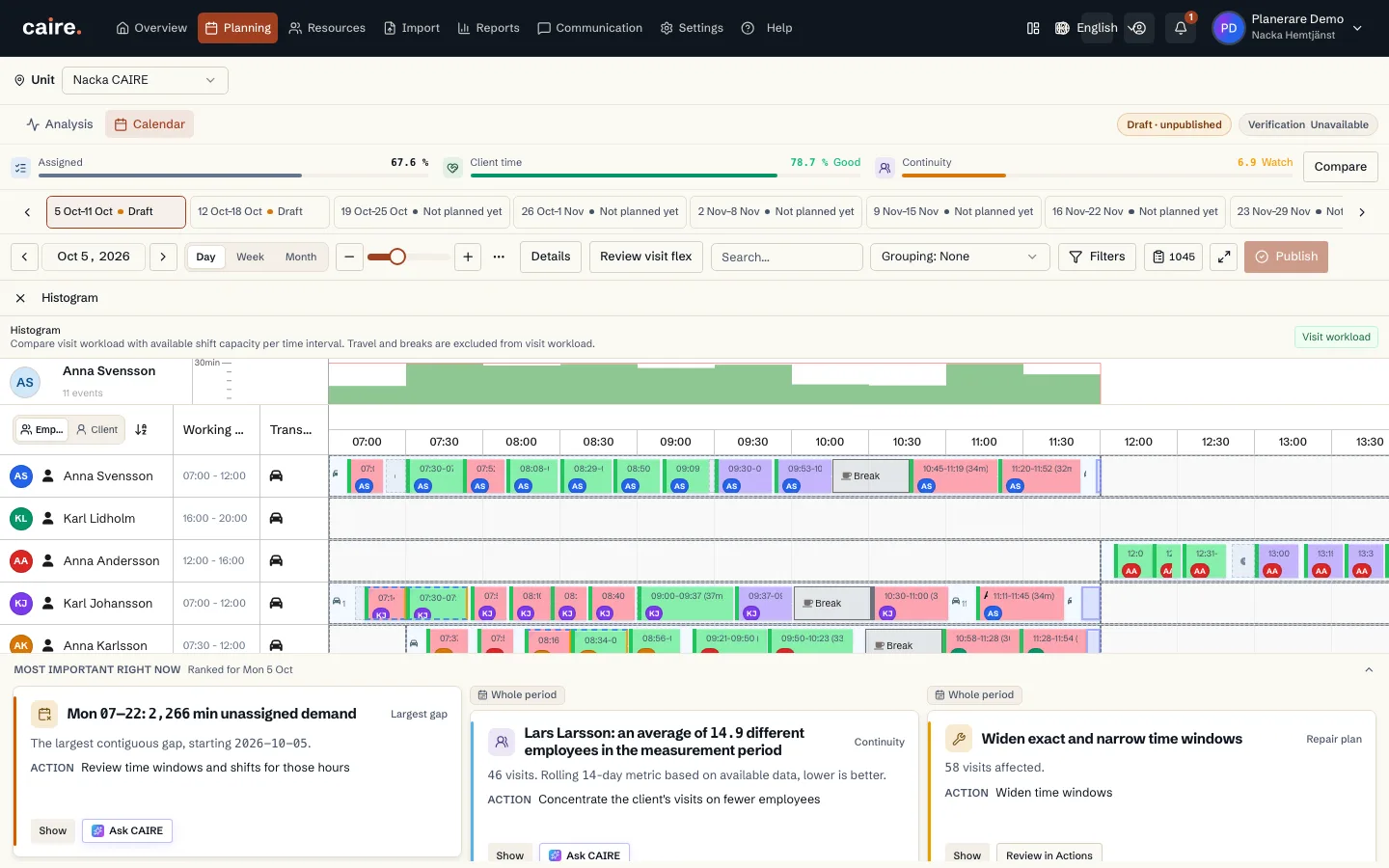The image size is (1389, 868).
Task: Collapse the Most Important Right Now section
Action: point(1369,670)
